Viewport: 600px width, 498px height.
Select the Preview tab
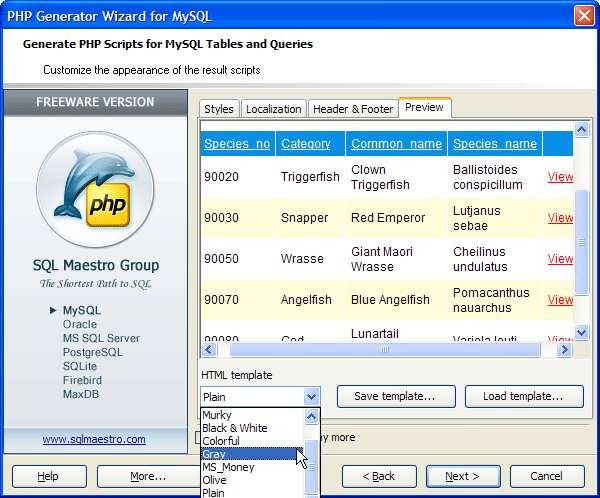(424, 108)
